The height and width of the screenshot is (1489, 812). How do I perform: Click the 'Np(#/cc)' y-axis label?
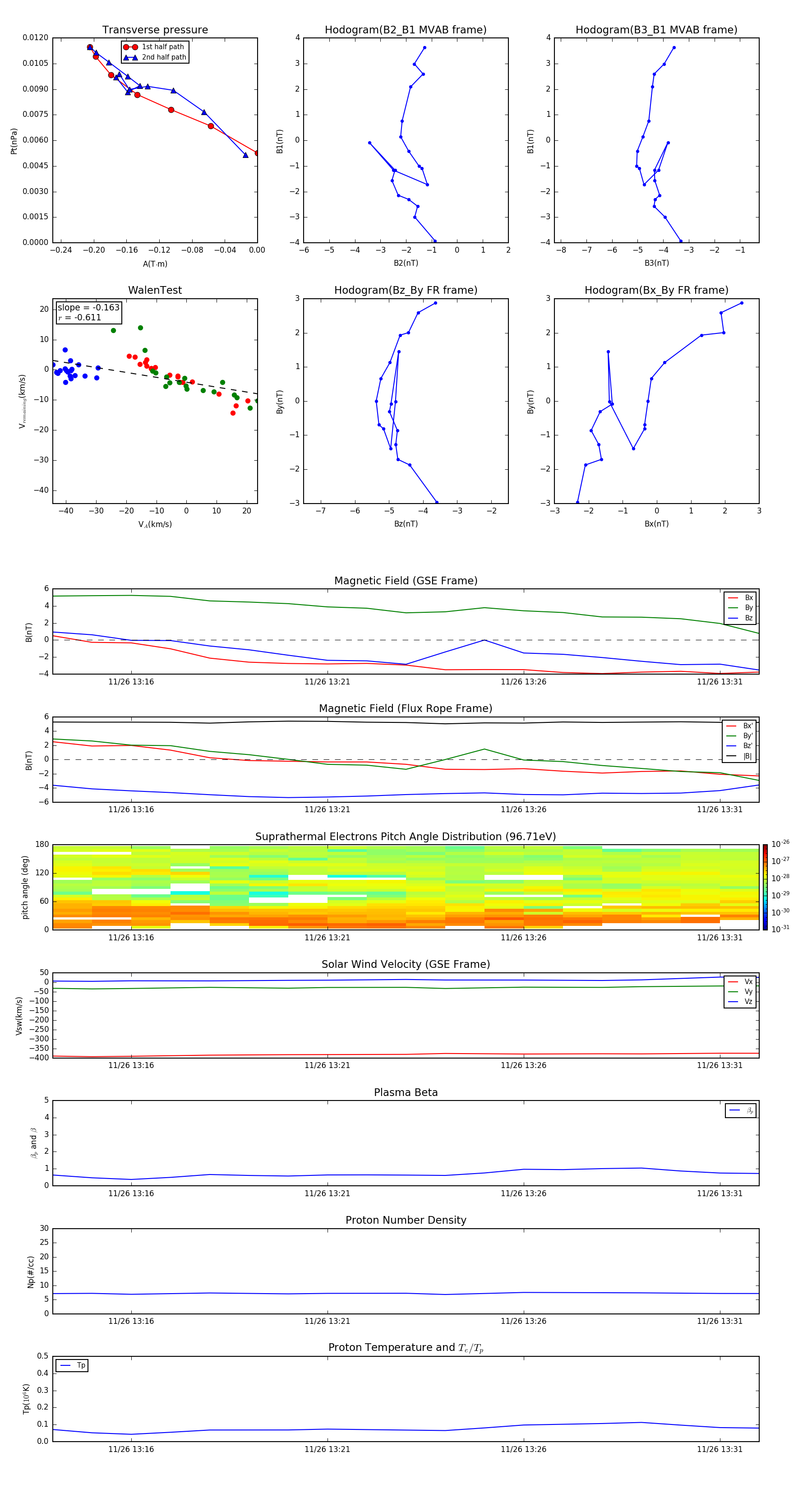31,1272
